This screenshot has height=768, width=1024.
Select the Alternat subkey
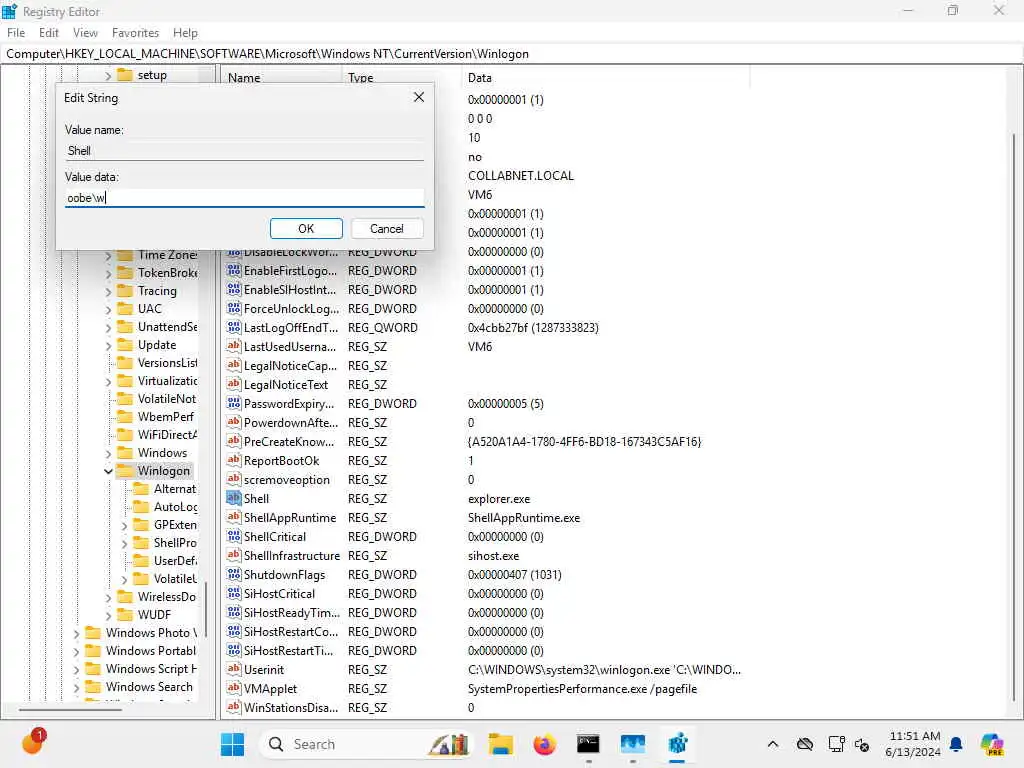pyautogui.click(x=174, y=488)
